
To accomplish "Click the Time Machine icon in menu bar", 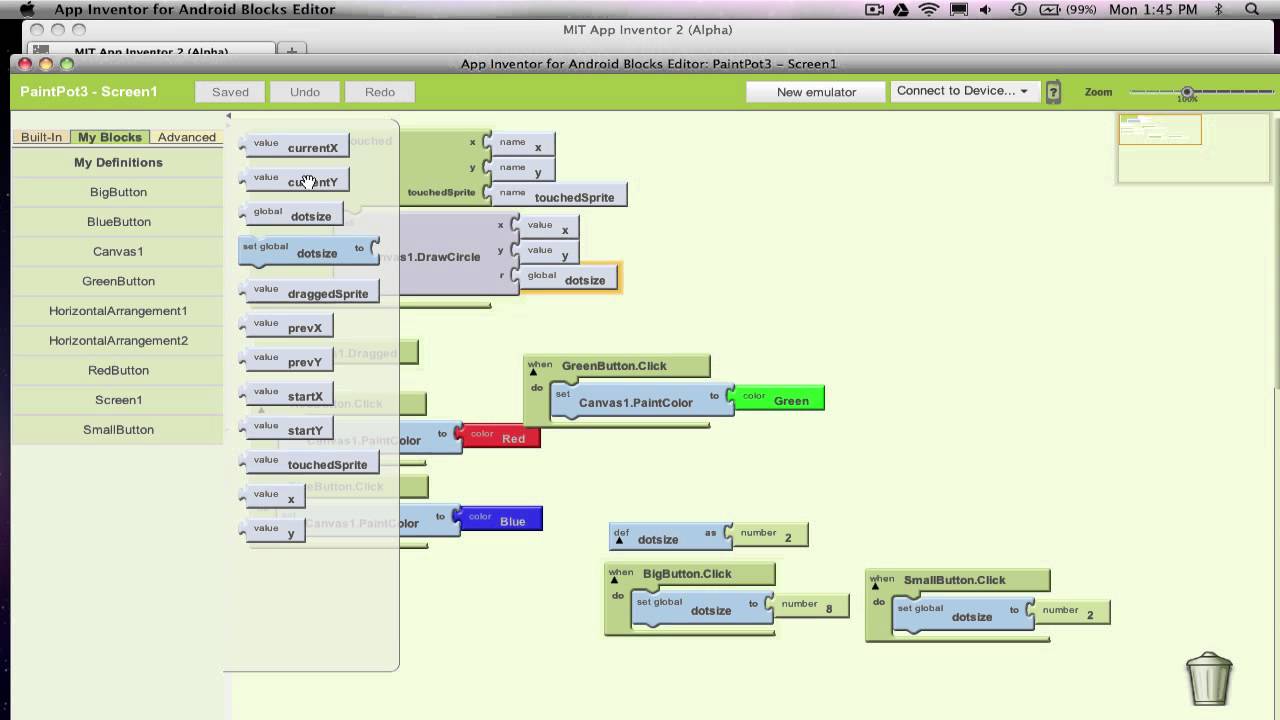I will coord(1018,9).
